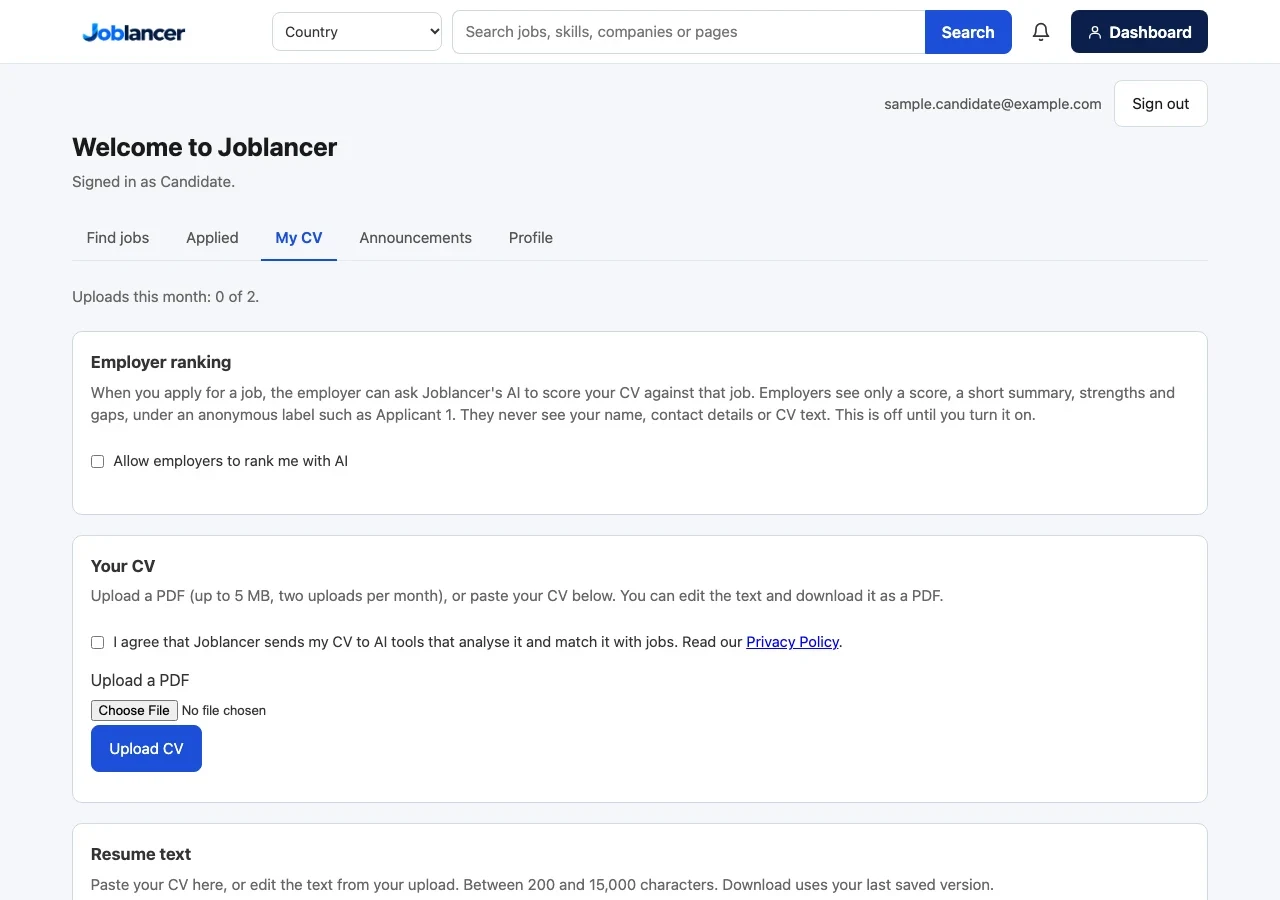
Task: Click the Upload CV button
Action: pyautogui.click(x=146, y=749)
